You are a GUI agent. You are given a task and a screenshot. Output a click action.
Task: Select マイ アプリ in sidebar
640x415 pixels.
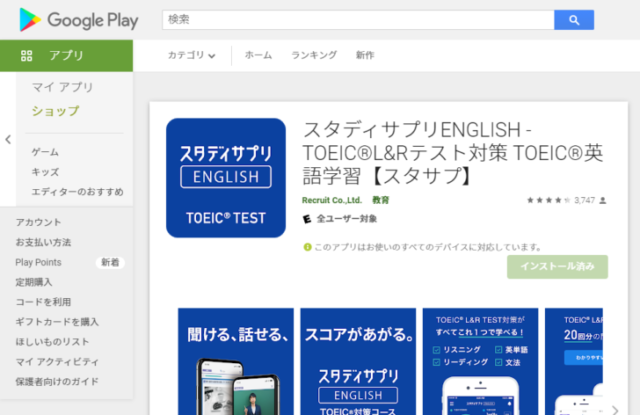tap(62, 87)
